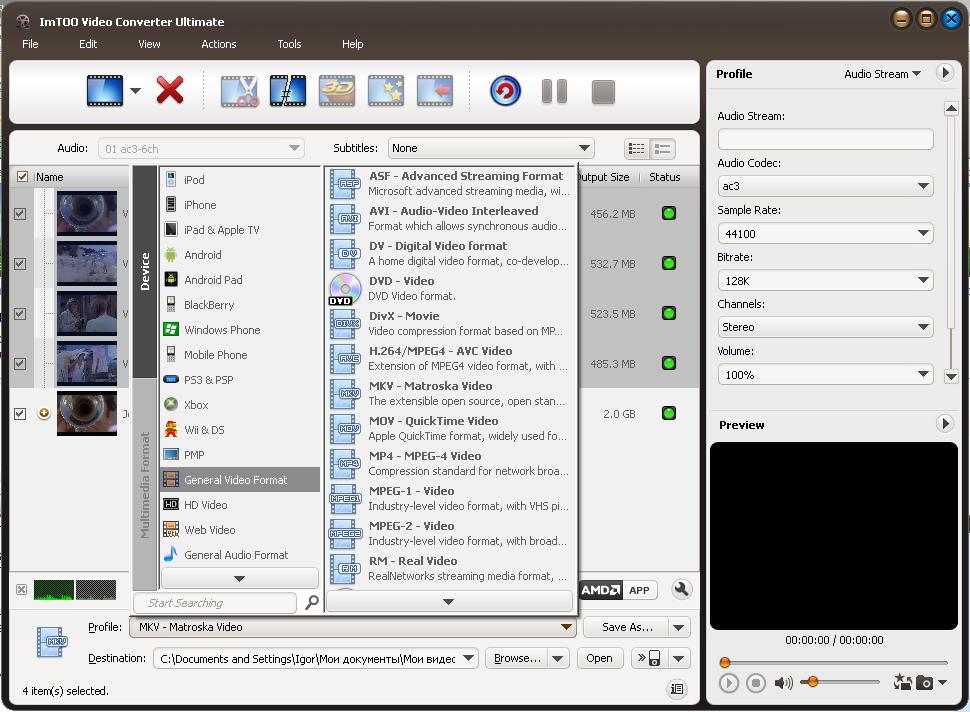Click the Audio Stream text field
This screenshot has width=970, height=712.
tap(825, 139)
